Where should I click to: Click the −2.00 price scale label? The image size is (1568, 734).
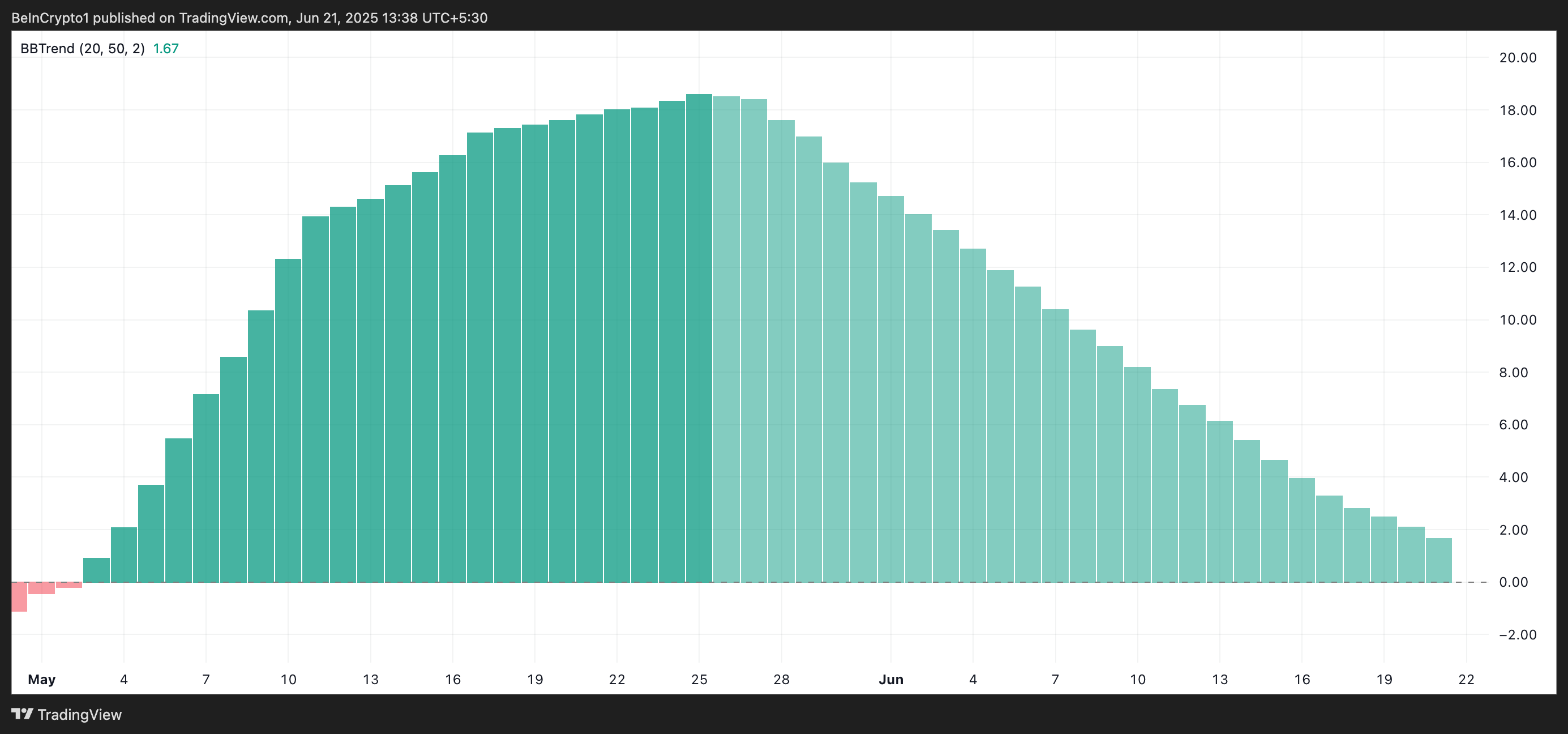coord(1518,635)
